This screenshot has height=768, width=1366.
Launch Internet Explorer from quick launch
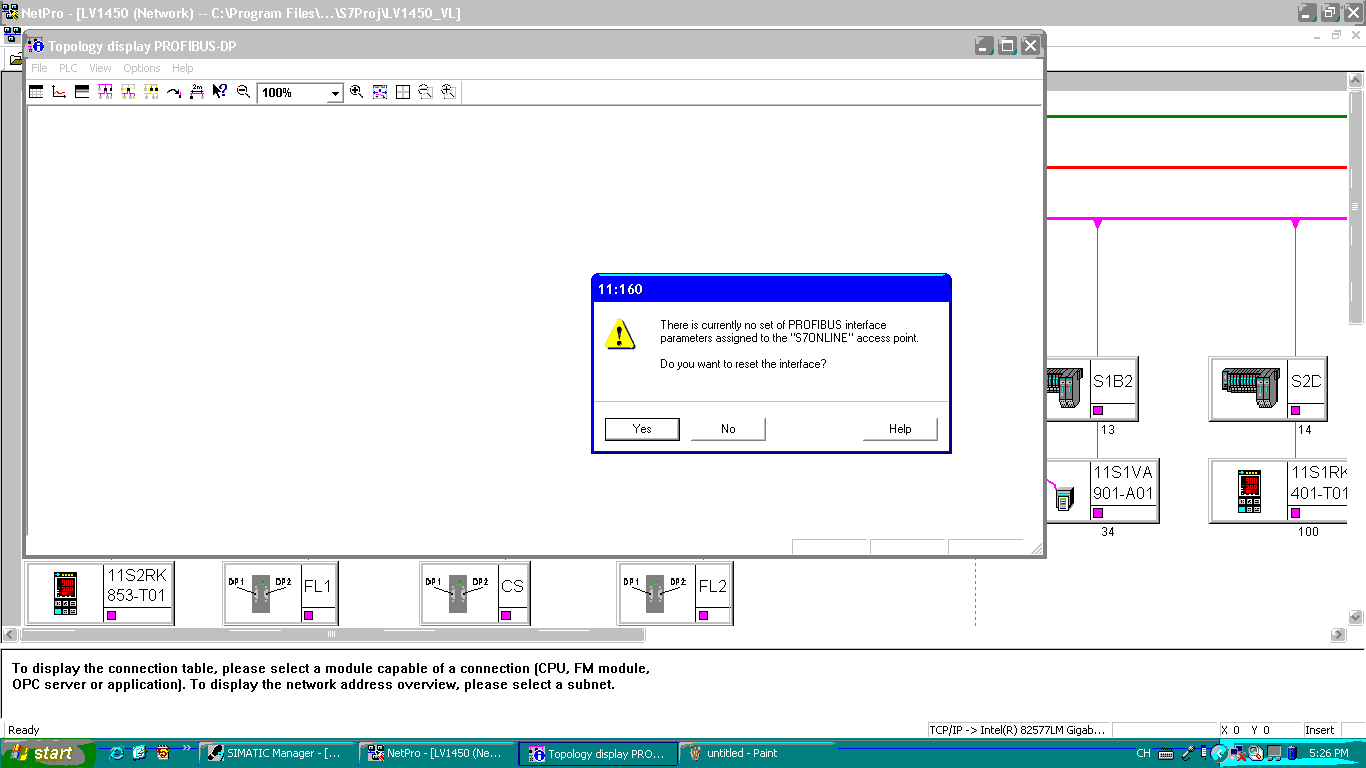coord(116,753)
